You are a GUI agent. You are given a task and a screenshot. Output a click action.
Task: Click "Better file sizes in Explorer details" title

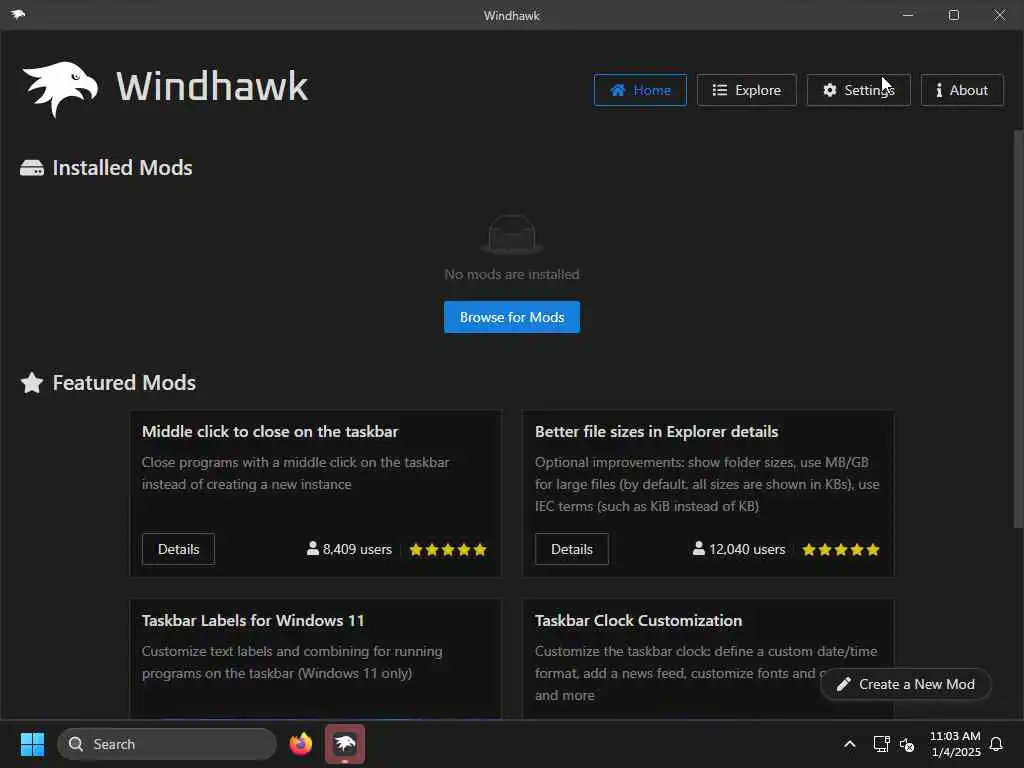(656, 432)
